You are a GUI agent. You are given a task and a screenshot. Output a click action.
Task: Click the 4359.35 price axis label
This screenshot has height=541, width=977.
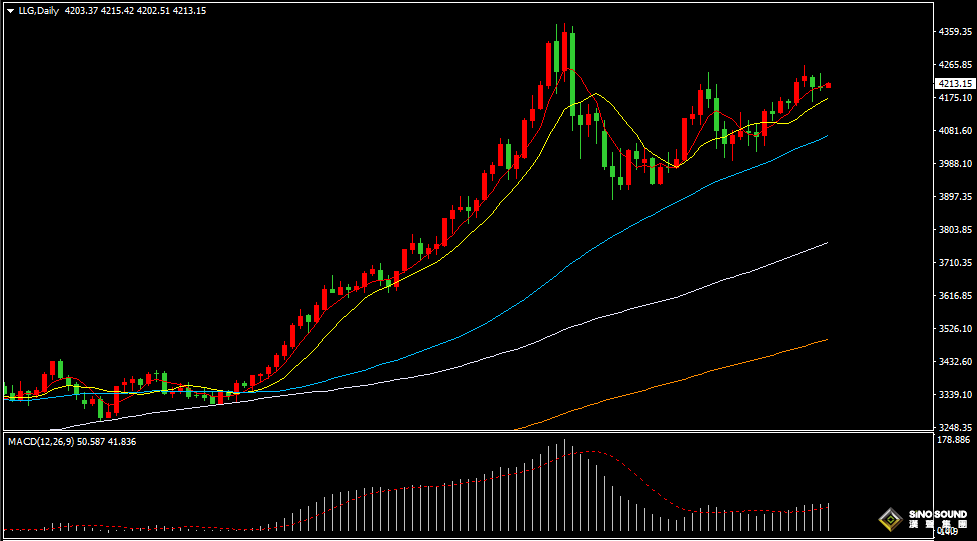(x=955, y=32)
